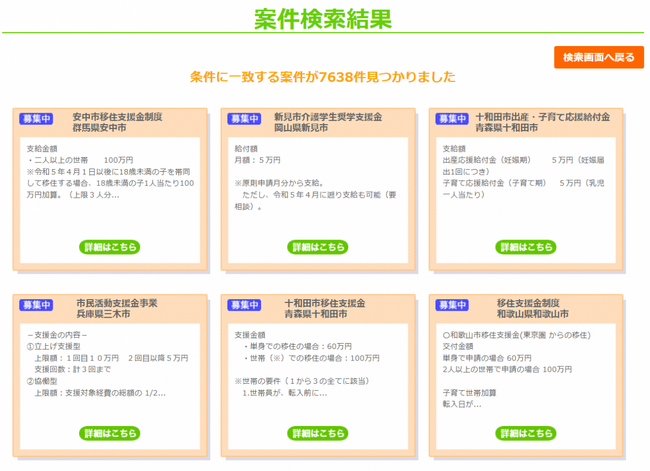This screenshot has height=471, width=650.
Task: Click the 安中市移住支援金制度 群馬県安中市 title
Action: coord(117,123)
